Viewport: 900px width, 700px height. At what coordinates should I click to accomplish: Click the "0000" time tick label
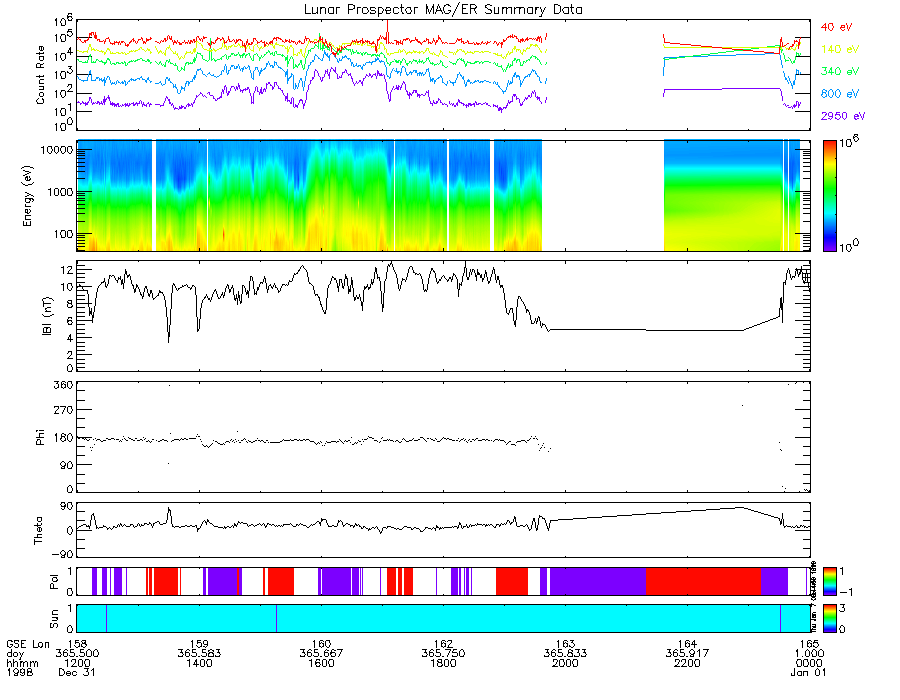click(x=809, y=663)
